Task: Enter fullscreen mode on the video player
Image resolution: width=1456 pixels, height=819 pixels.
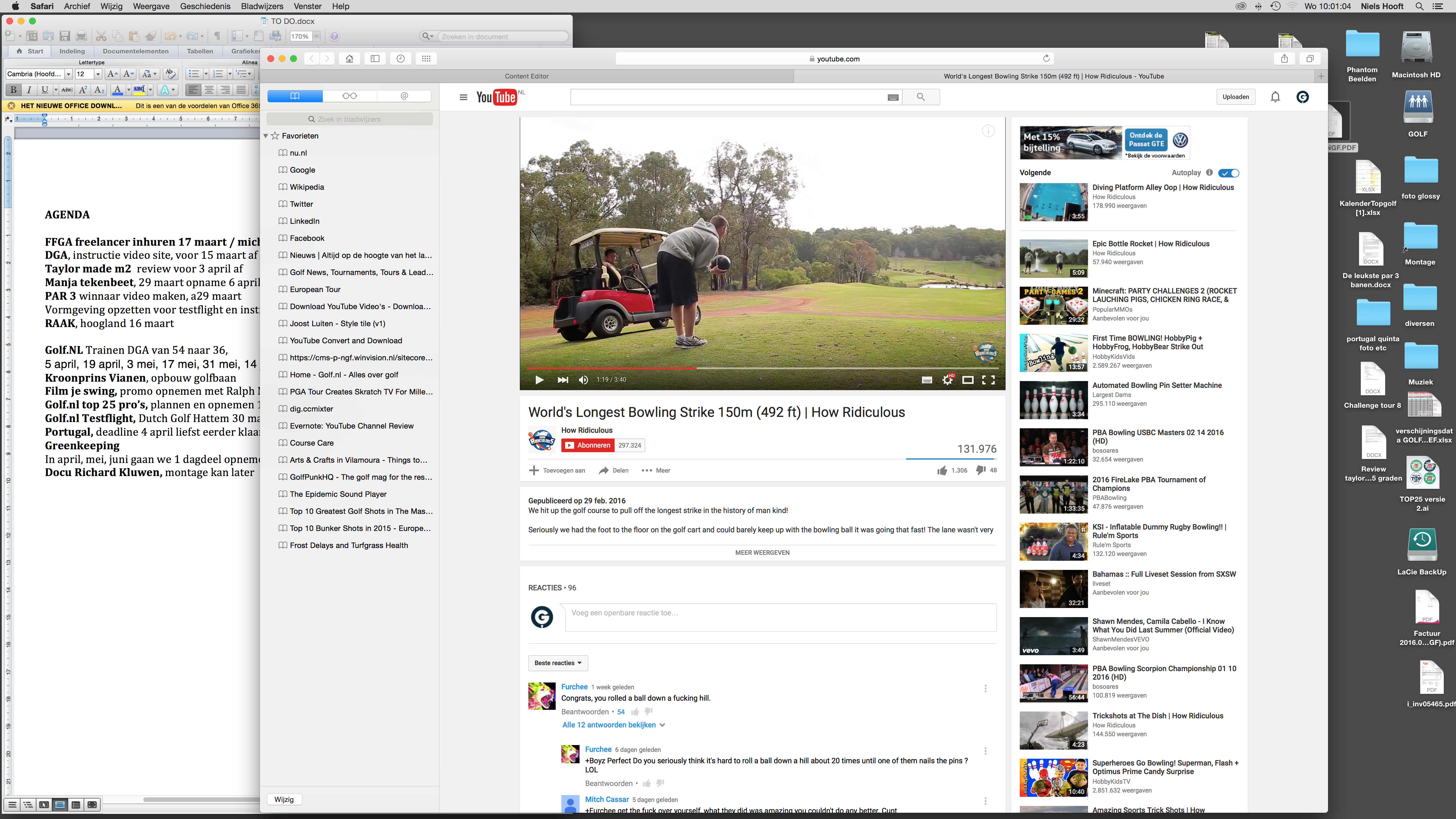Action: pyautogui.click(x=988, y=380)
